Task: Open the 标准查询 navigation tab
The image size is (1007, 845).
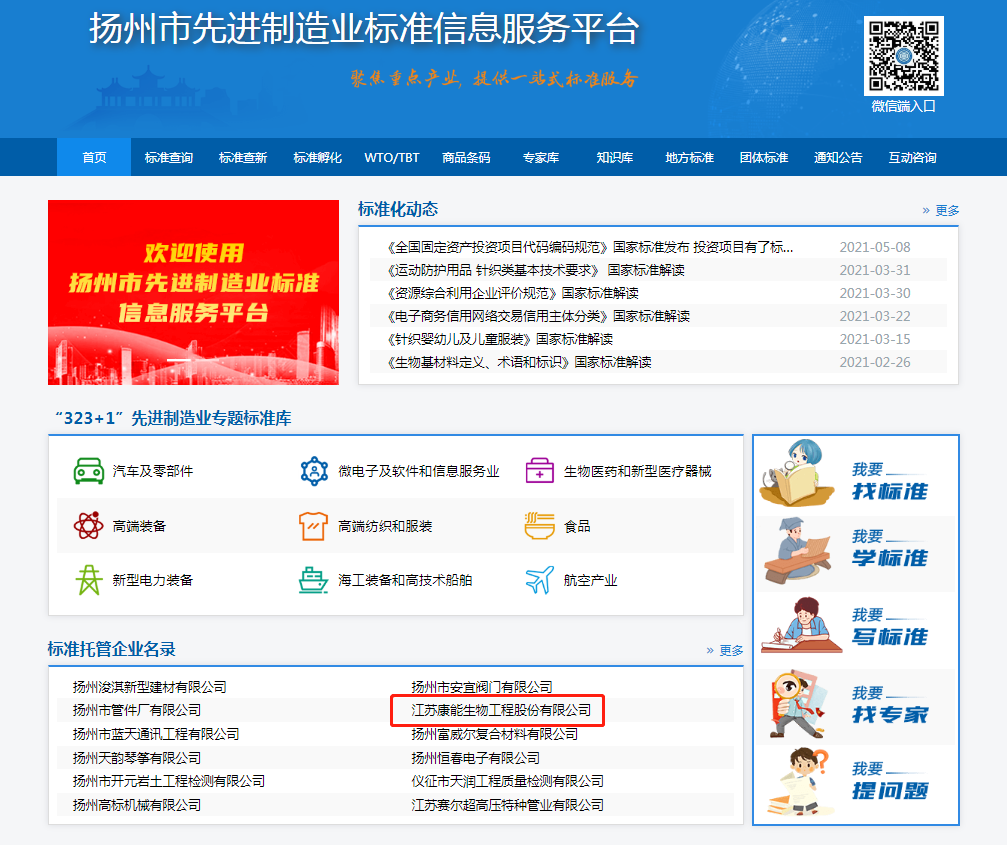Action: 169,158
